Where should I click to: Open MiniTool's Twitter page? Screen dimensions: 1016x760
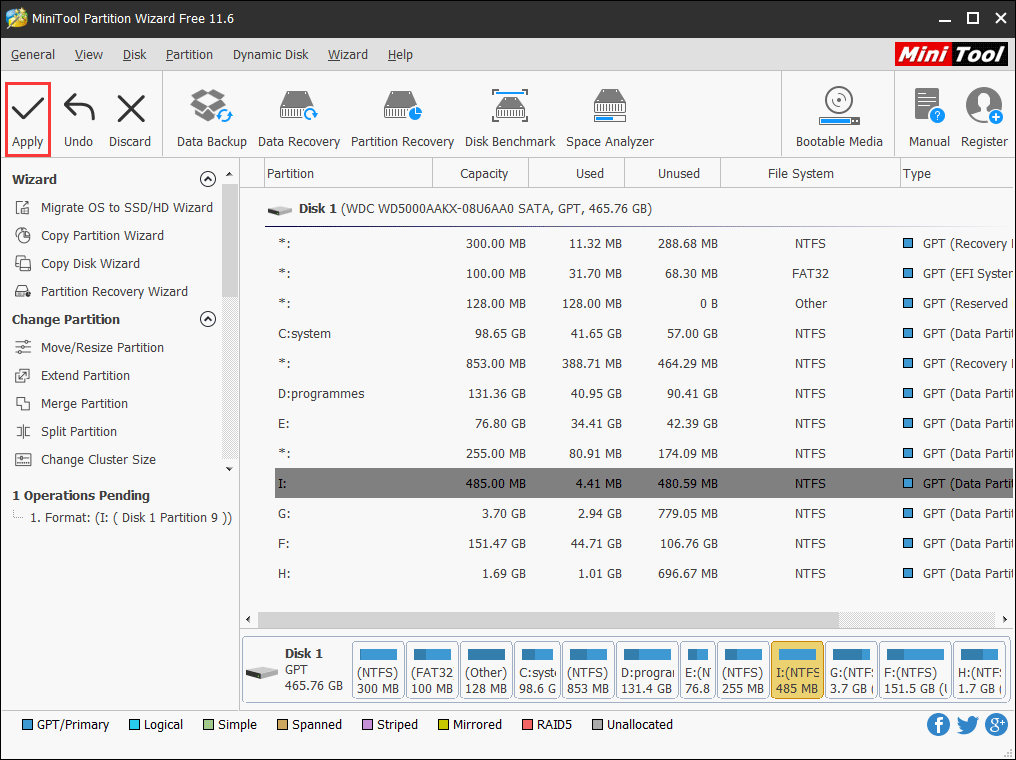[967, 724]
